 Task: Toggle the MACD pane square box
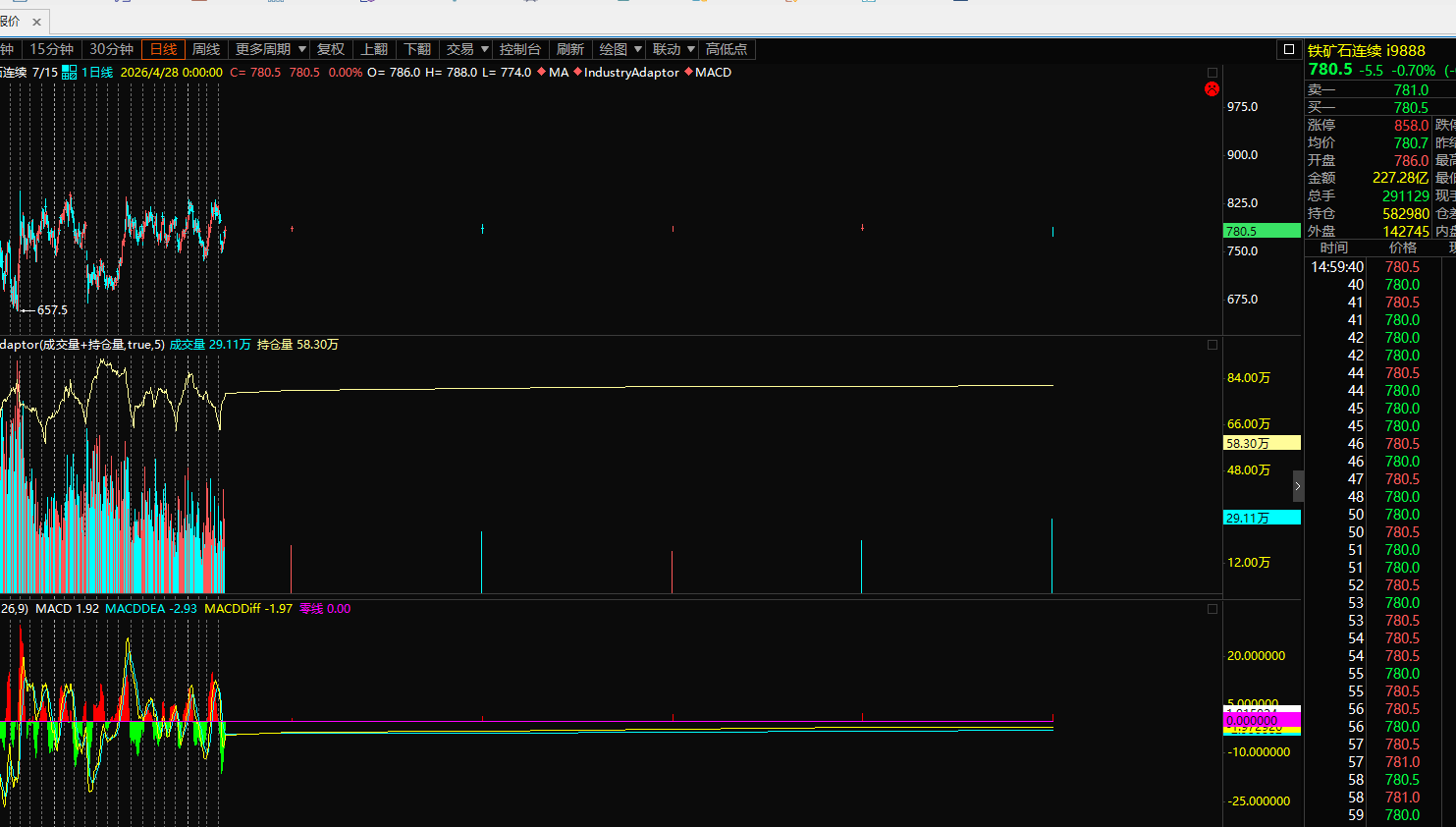pos(1213,609)
